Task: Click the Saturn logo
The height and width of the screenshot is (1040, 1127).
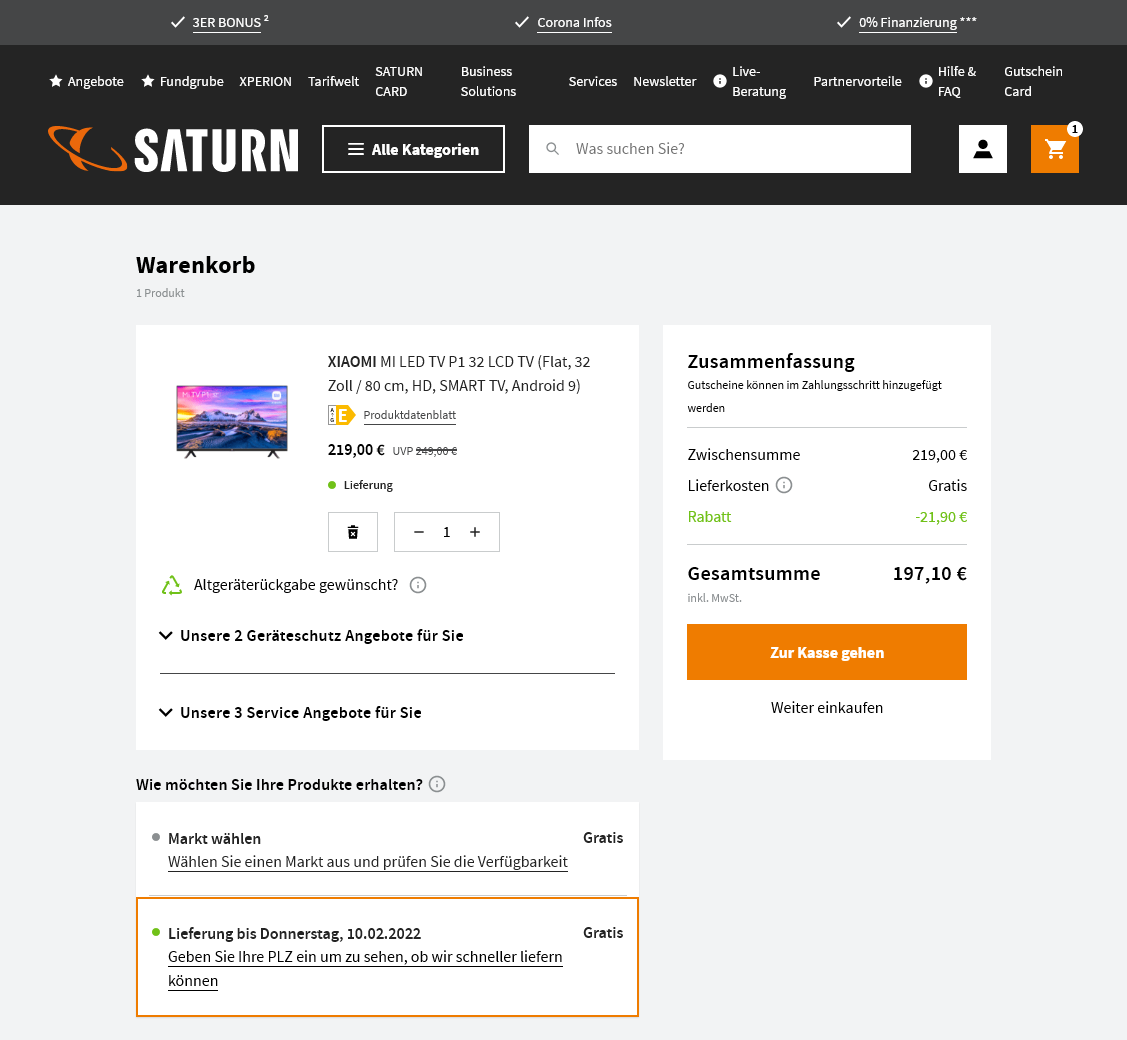Action: 173,149
